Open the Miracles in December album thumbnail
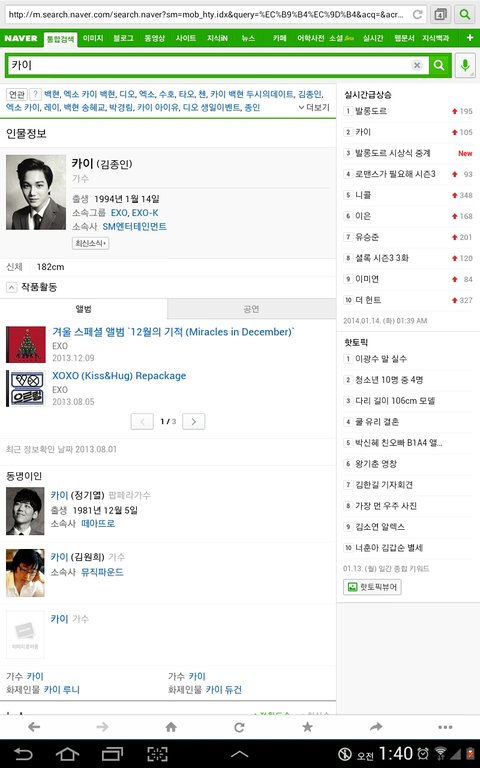Image resolution: width=480 pixels, height=768 pixels. [26, 345]
